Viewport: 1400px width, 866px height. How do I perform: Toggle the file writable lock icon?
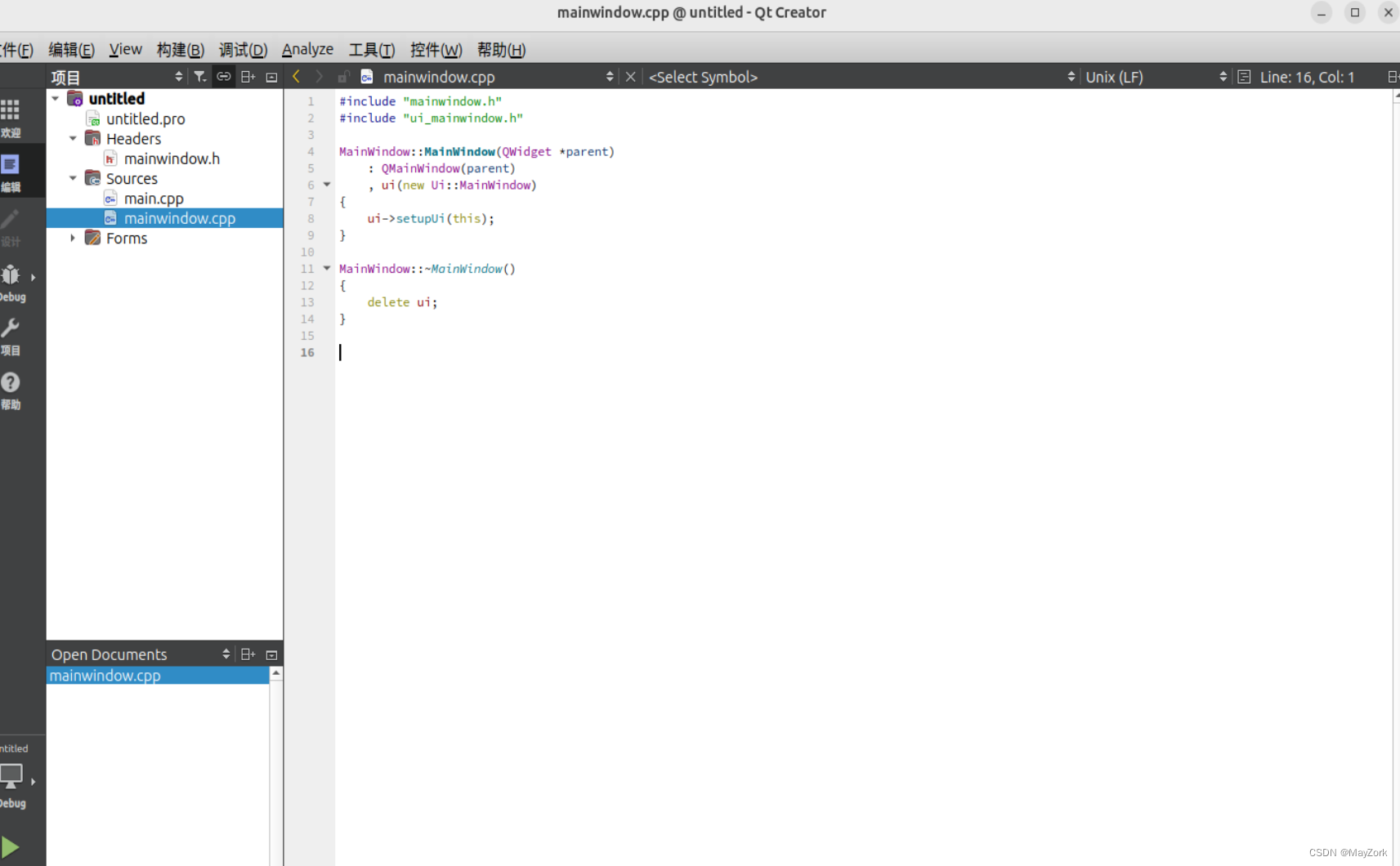pyautogui.click(x=343, y=77)
